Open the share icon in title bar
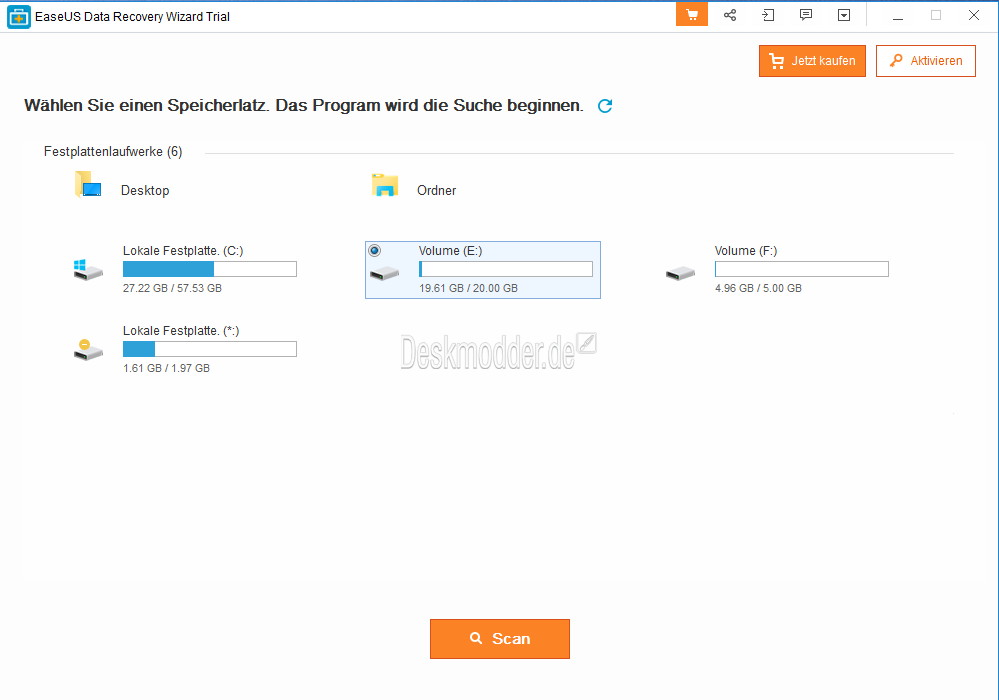 (x=730, y=15)
